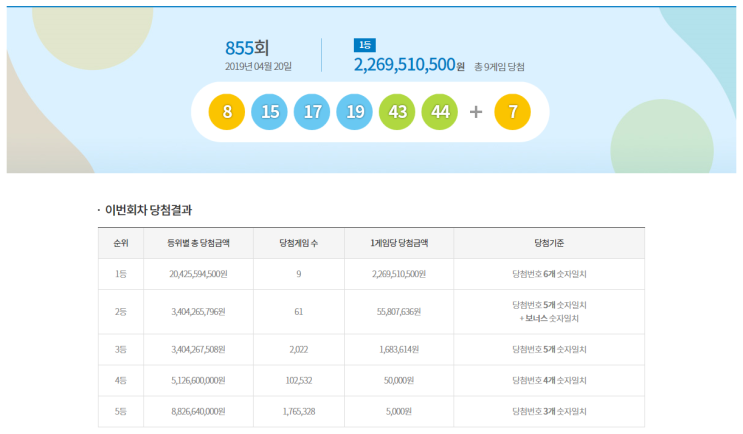Image resolution: width=743 pixels, height=434 pixels.
Task: Click the blue winning ball number 15
Action: click(x=269, y=112)
